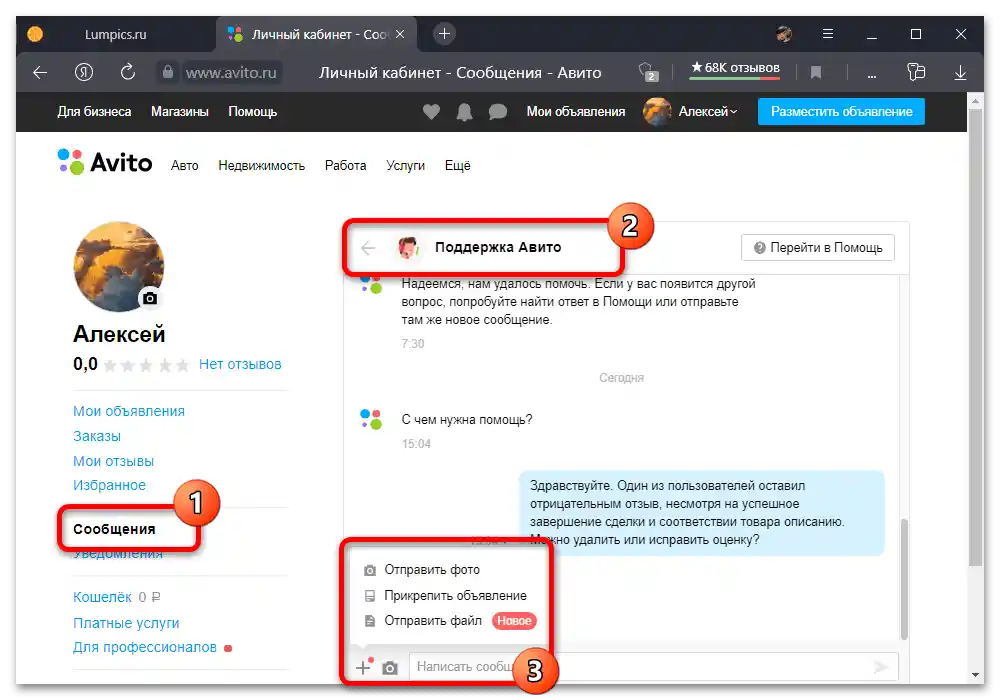Image resolution: width=1000 pixels, height=700 pixels.
Task: Open the Услуги category
Action: pyautogui.click(x=405, y=166)
